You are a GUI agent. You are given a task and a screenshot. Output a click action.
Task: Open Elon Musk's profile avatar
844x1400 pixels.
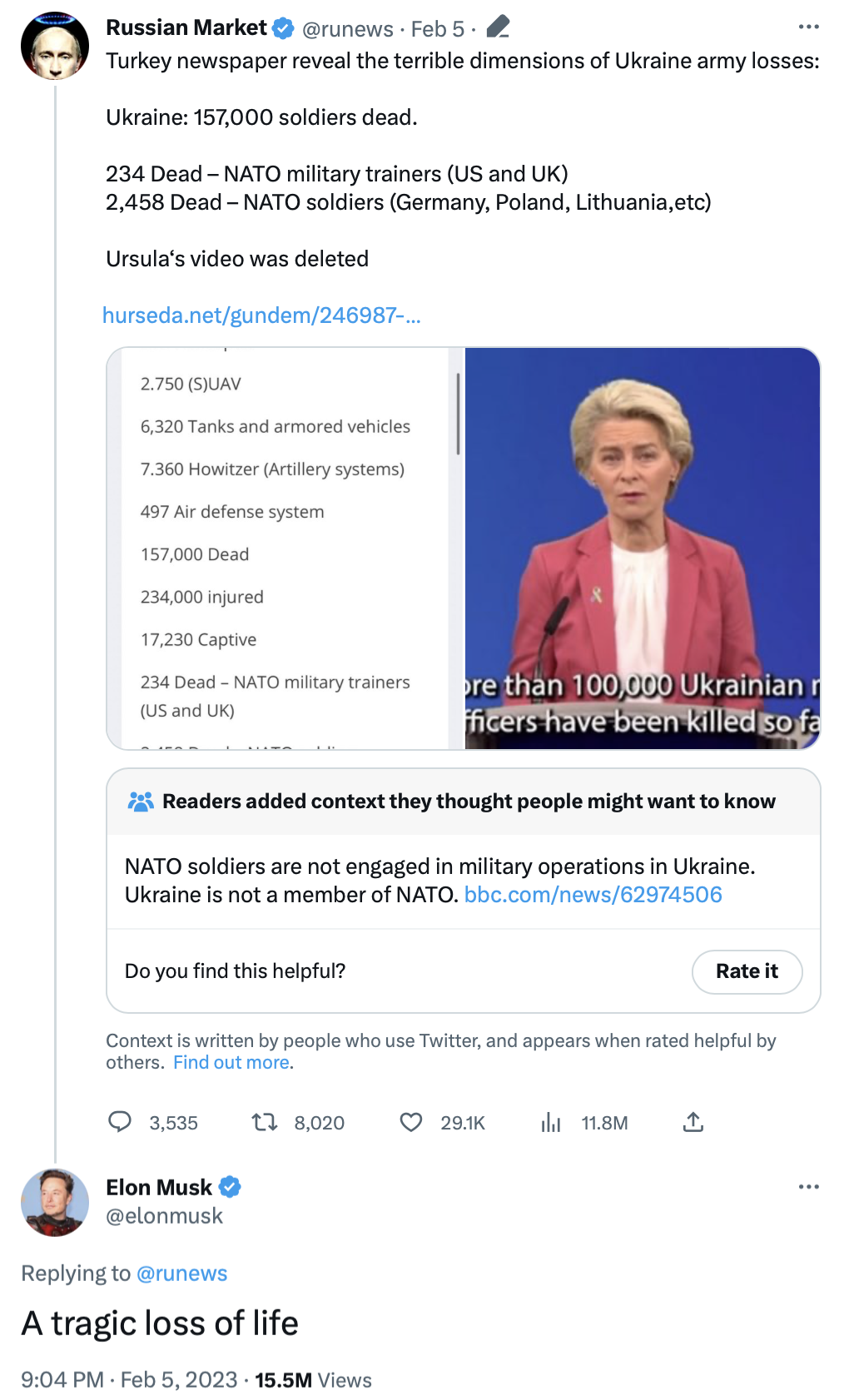(x=55, y=1202)
